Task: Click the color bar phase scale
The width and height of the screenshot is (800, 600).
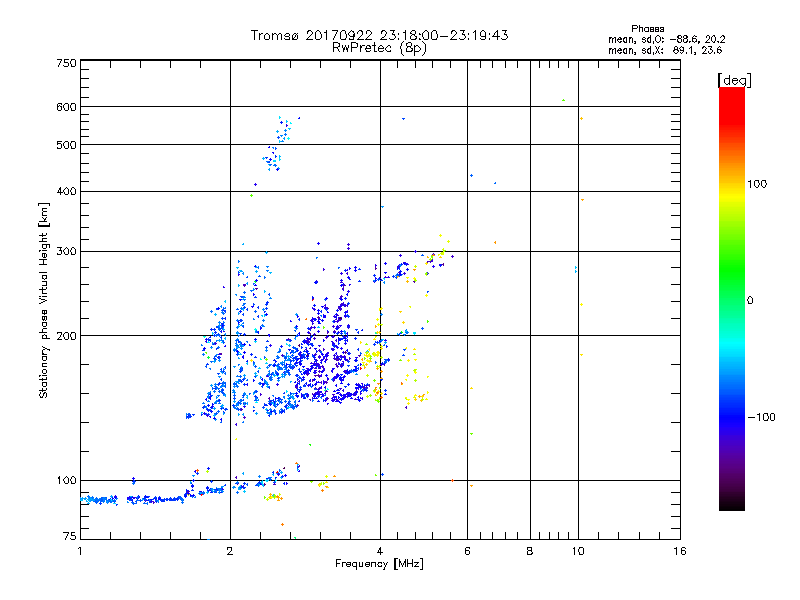Action: pos(732,298)
